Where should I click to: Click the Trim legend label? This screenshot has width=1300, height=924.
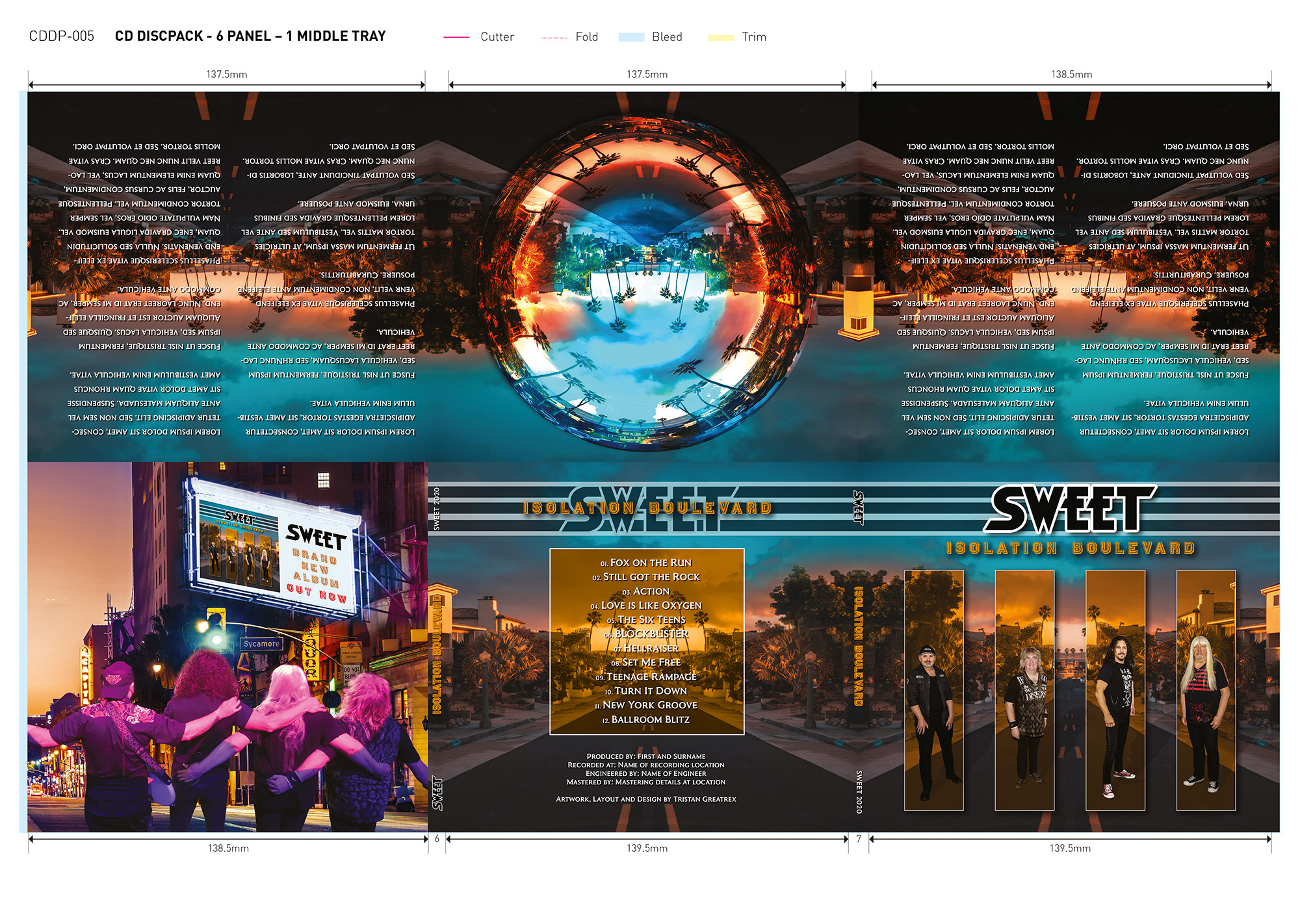[754, 37]
